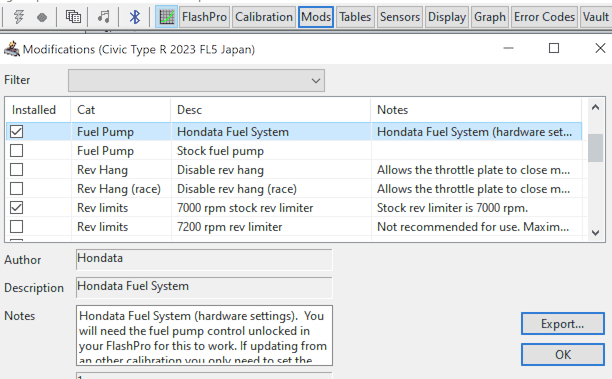612x379 pixels.
Task: Check the Stock fuel pump checkbox
Action: (x=16, y=151)
